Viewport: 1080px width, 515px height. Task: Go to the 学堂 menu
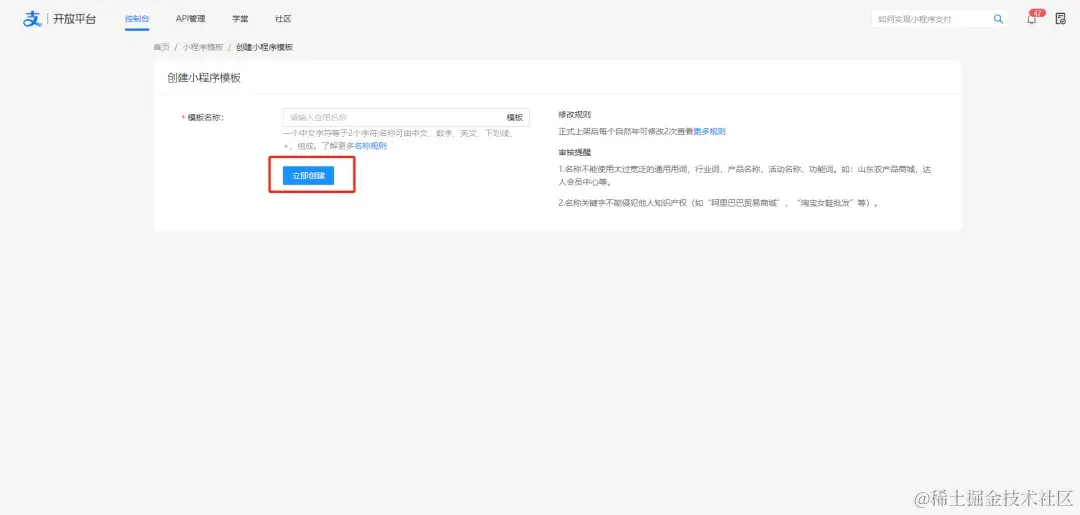(240, 19)
